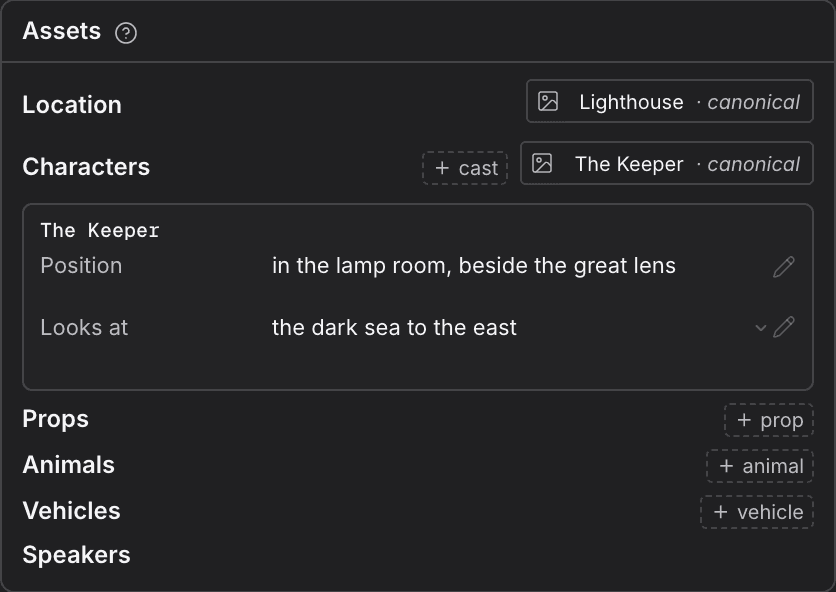836x592 pixels.
Task: Click the Position text field value
Action: point(473,266)
